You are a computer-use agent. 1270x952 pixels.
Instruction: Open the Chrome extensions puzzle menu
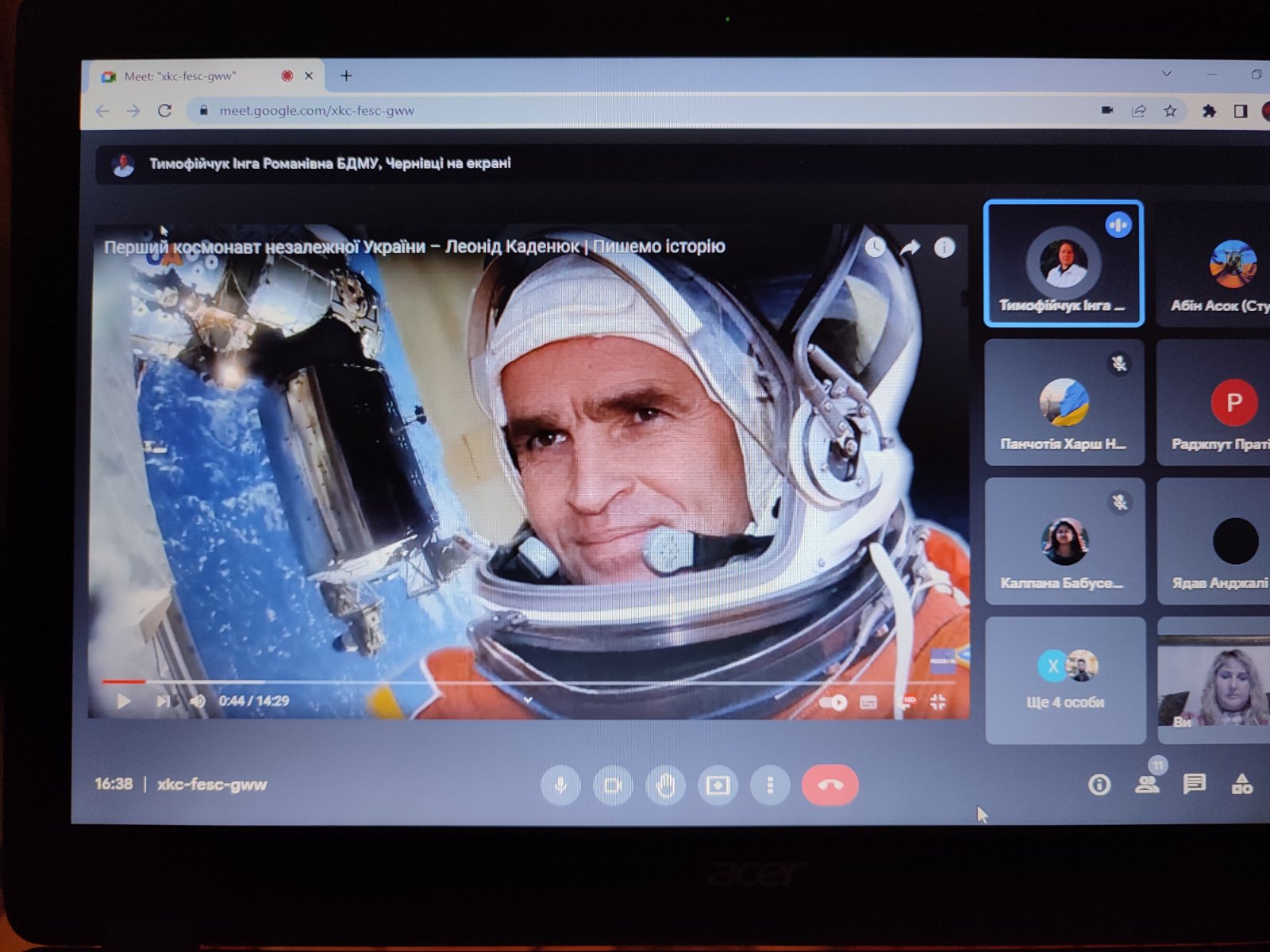[x=1209, y=111]
